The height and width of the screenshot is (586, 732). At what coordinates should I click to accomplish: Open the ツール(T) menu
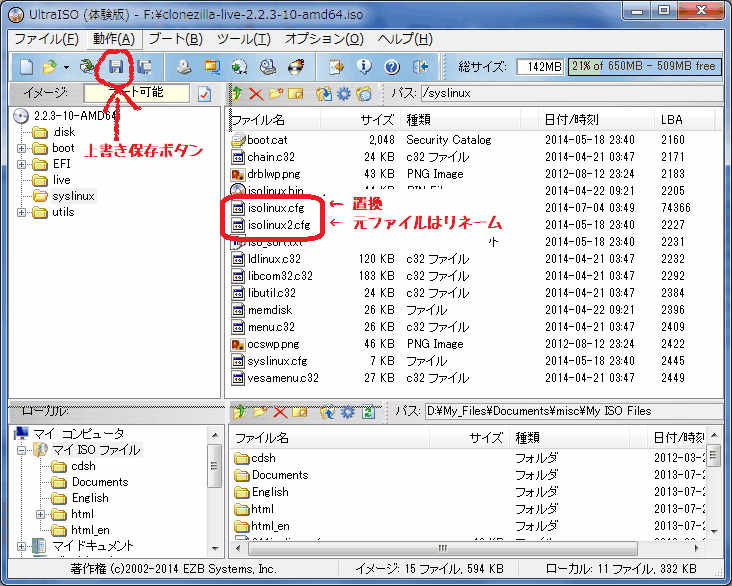[244, 39]
